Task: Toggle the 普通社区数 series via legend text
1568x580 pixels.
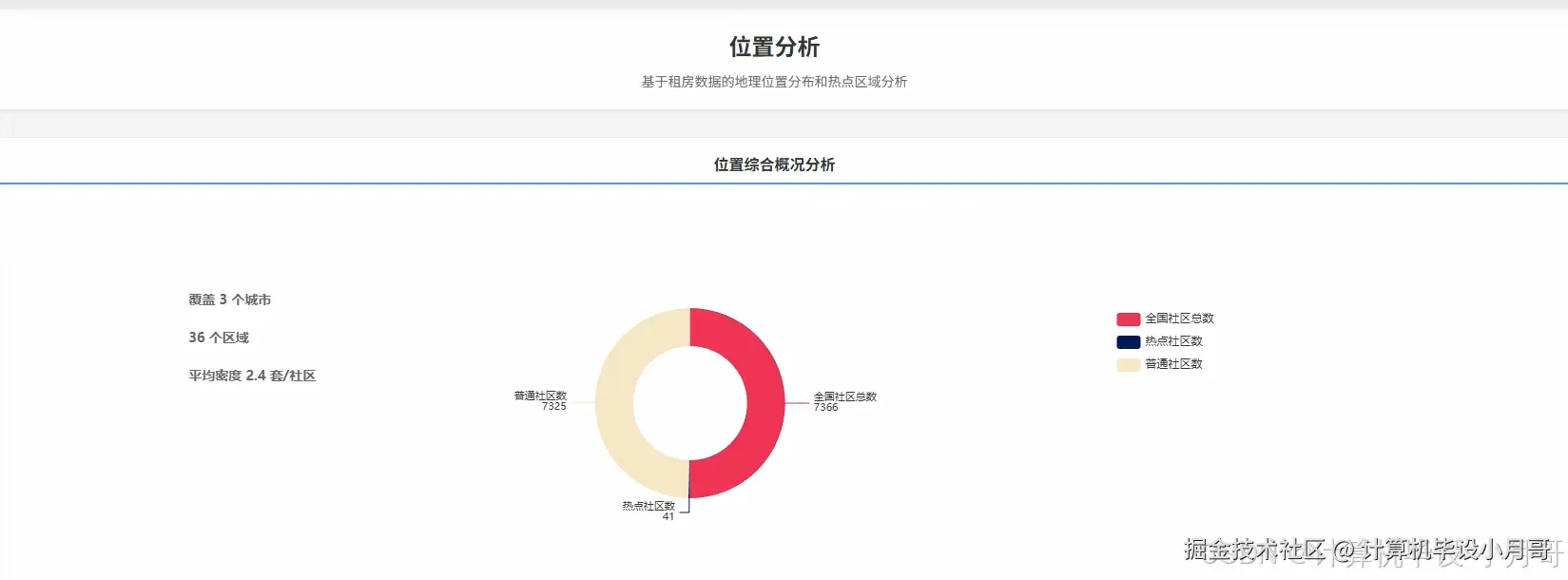Action: [x=1173, y=364]
